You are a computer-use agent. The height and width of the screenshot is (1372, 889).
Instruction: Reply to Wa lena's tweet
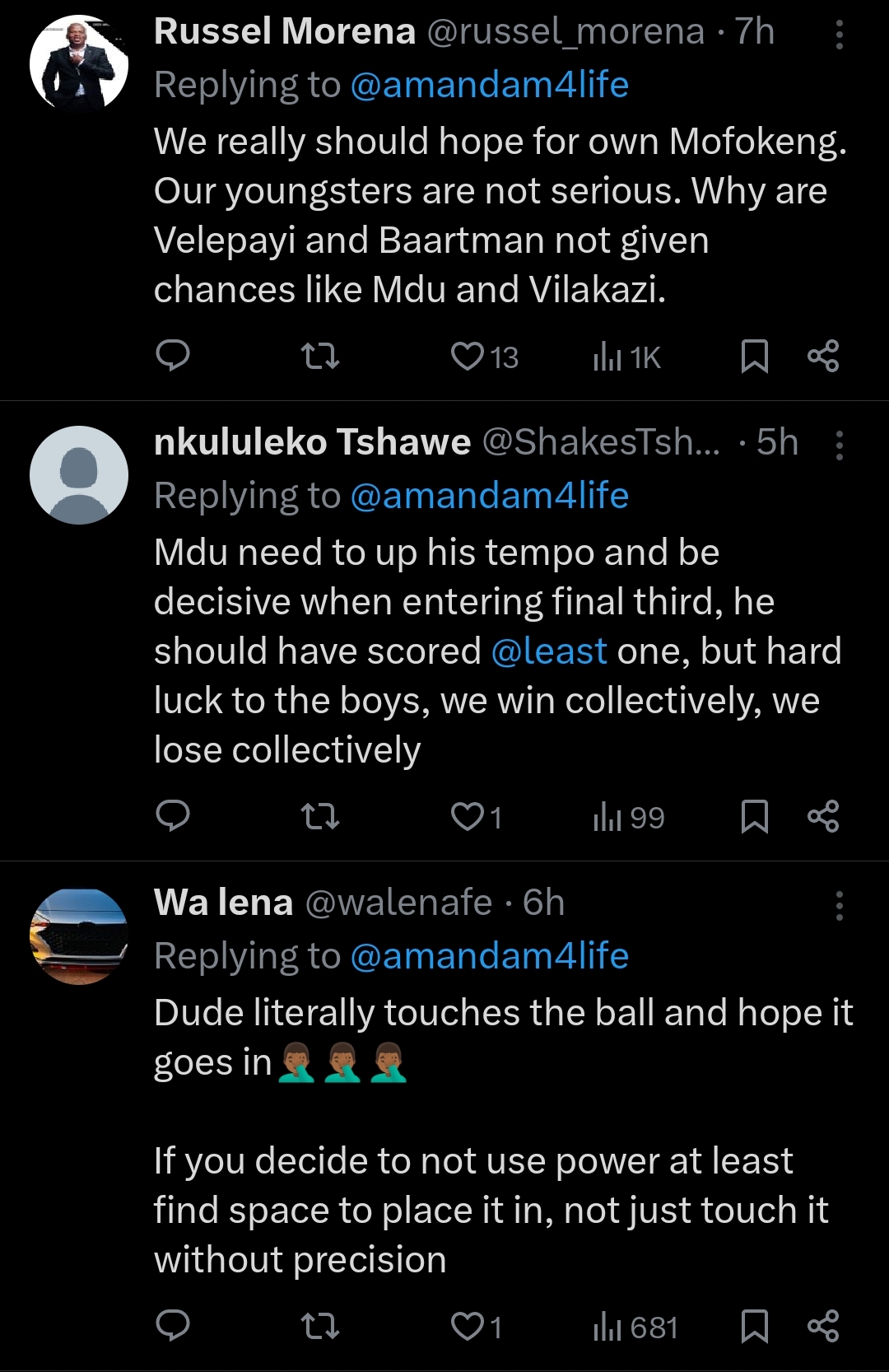(x=173, y=1326)
